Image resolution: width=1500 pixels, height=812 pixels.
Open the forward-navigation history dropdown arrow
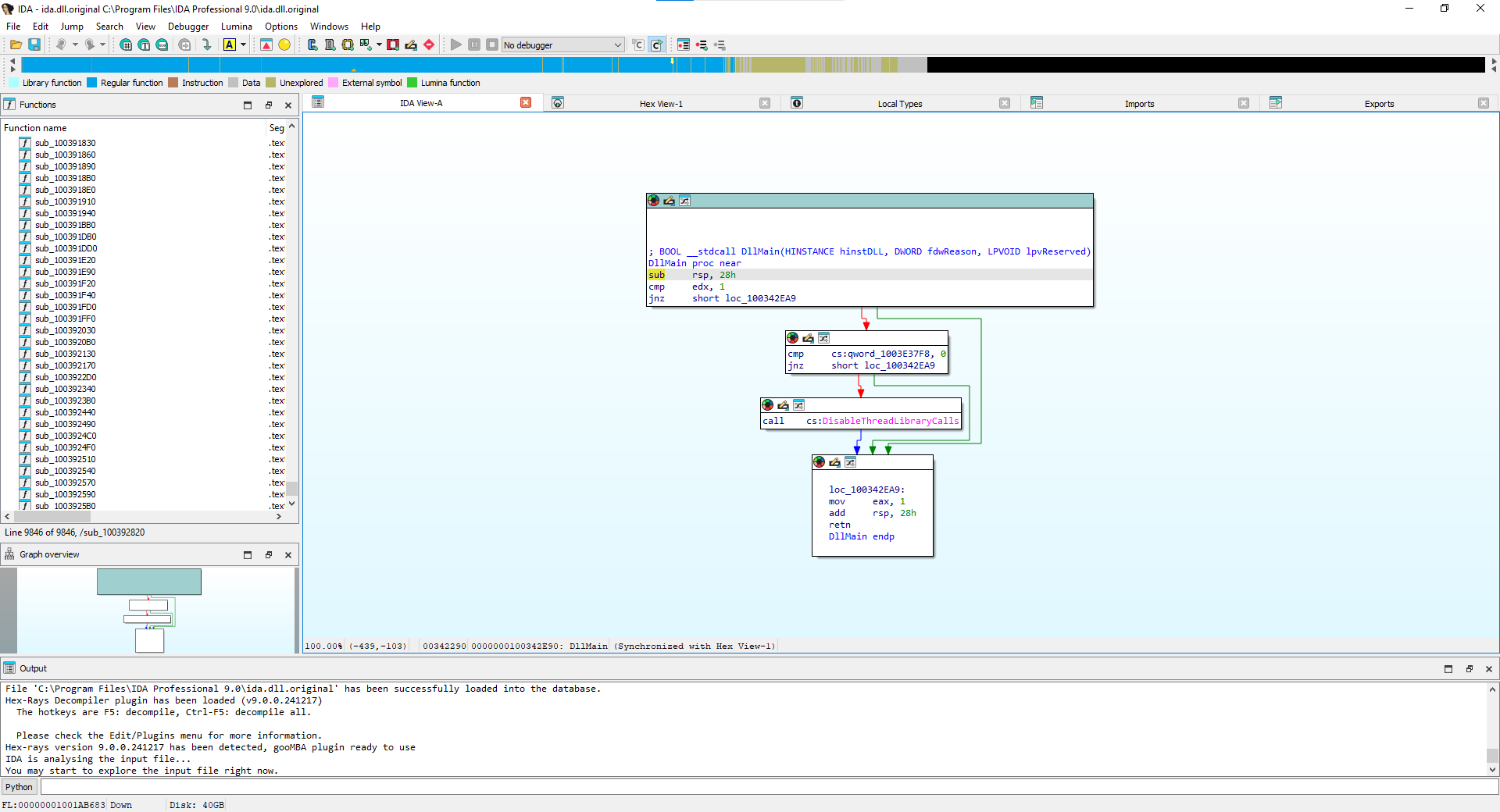point(102,45)
